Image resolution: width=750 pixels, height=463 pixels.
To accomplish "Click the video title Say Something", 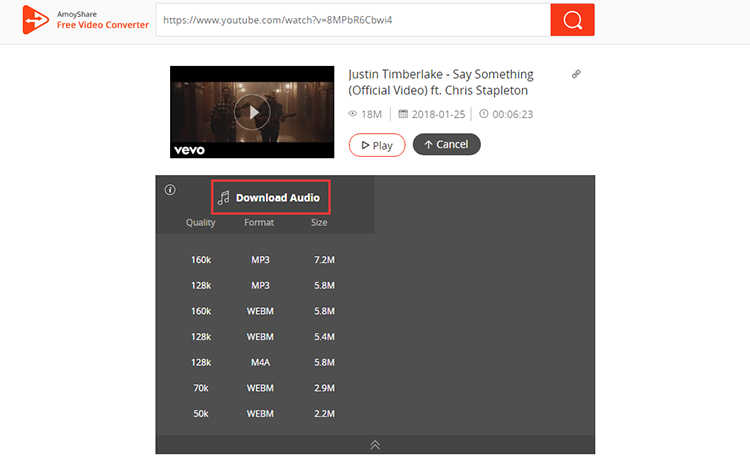I will [441, 82].
